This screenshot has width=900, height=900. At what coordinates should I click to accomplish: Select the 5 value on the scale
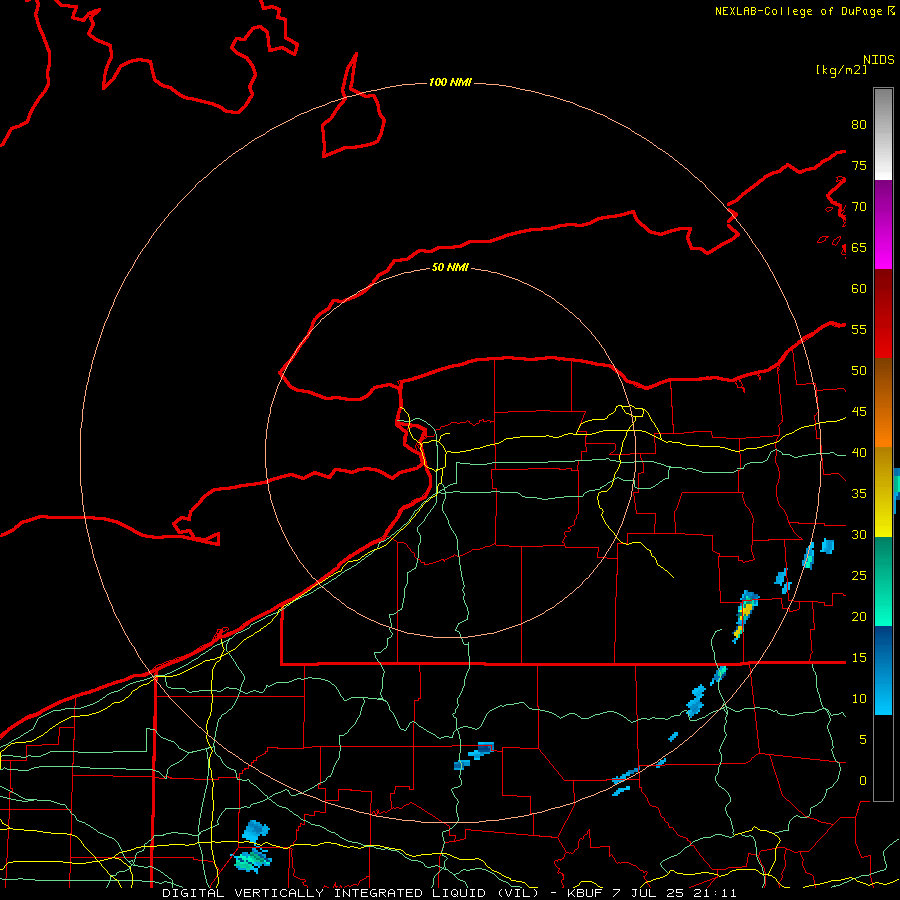click(x=863, y=740)
